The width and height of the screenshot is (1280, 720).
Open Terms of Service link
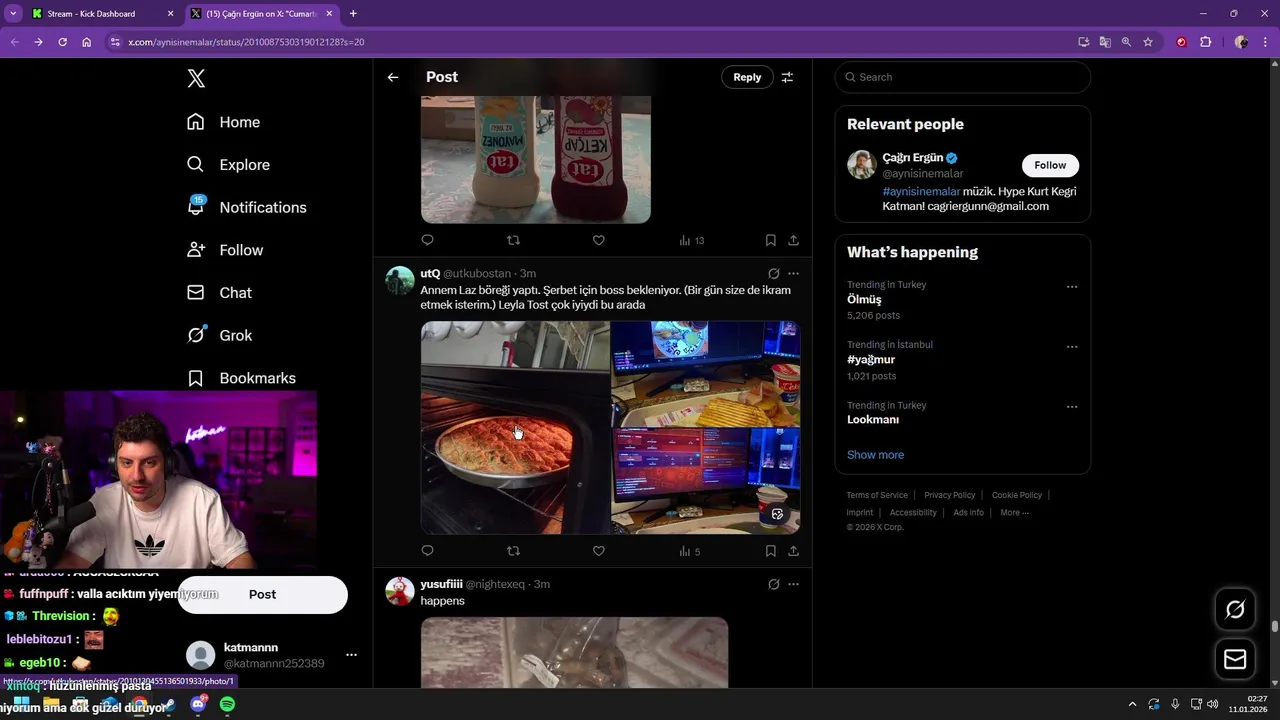[877, 495]
